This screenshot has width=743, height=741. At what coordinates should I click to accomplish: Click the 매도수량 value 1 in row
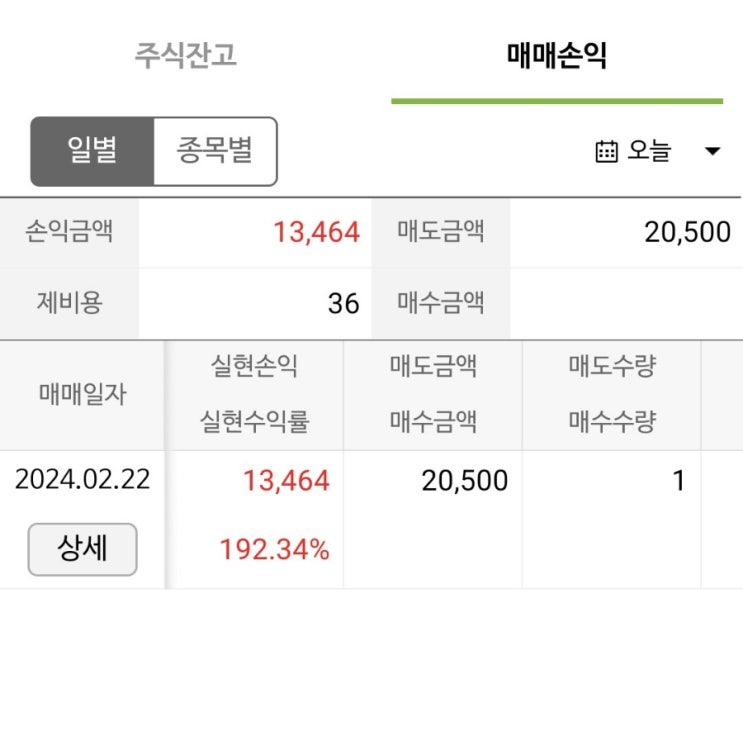click(x=678, y=481)
